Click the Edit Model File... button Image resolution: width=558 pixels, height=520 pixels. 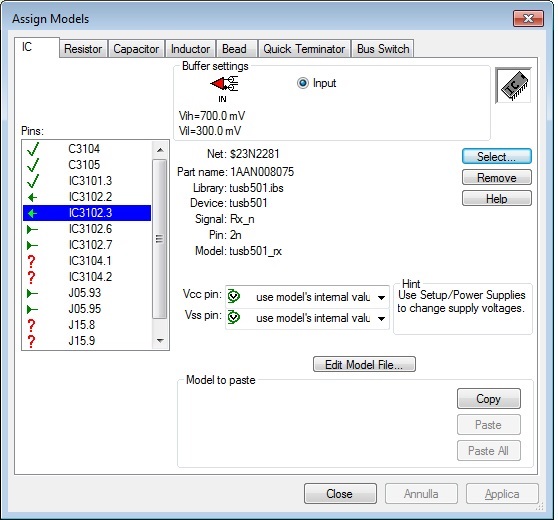pos(364,364)
